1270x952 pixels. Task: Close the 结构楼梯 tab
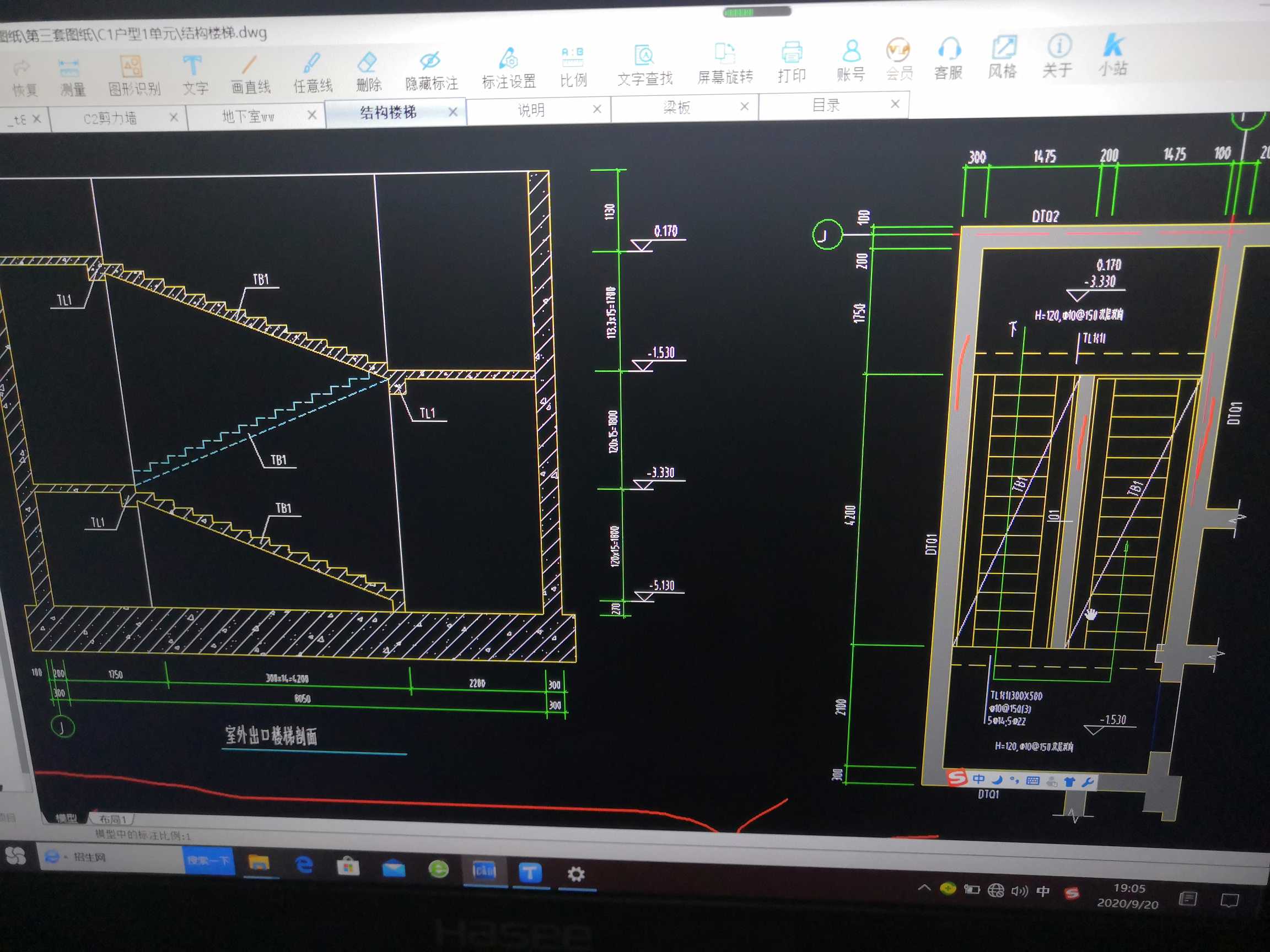453,112
